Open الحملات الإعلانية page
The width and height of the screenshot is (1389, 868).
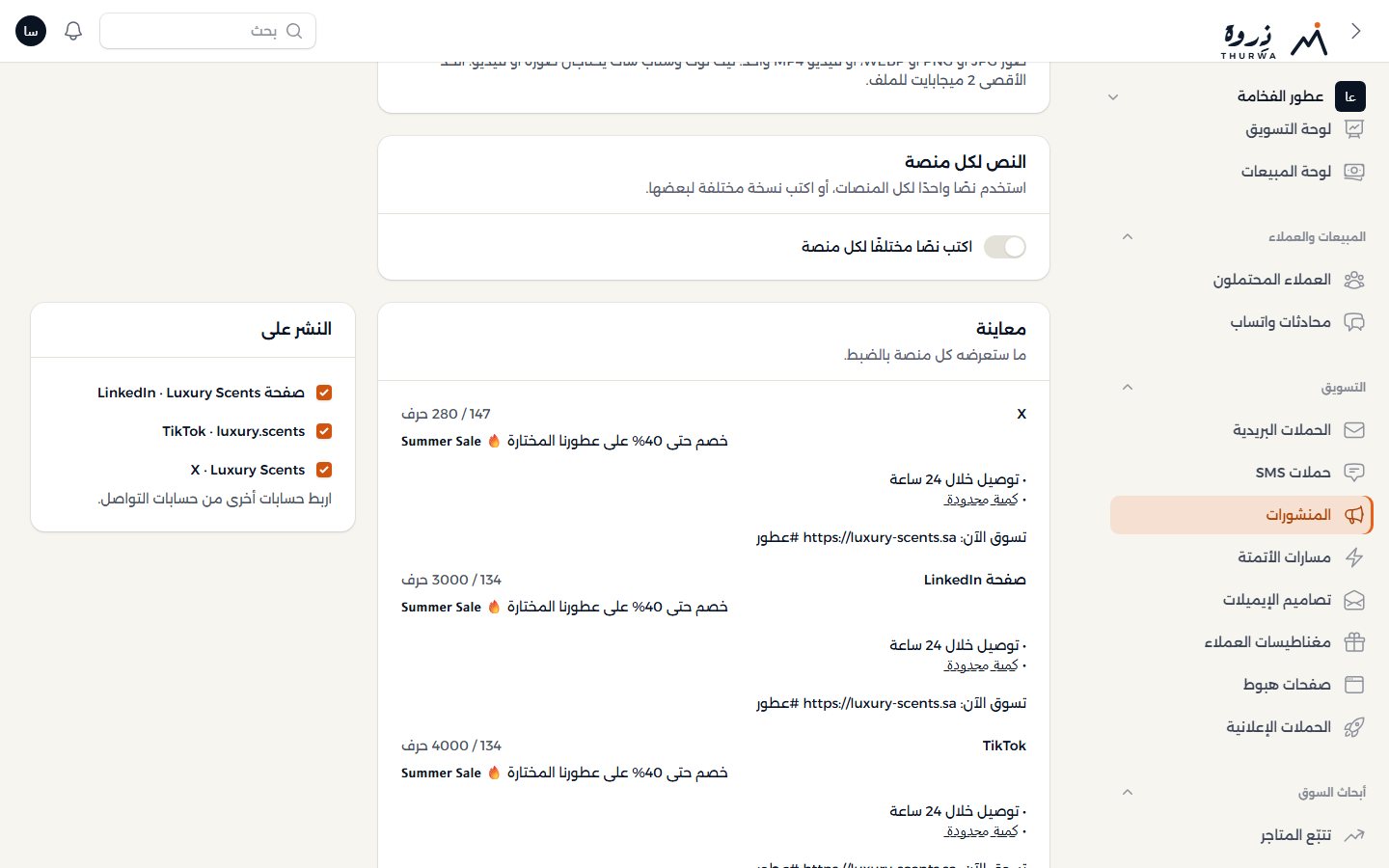coord(1242,727)
